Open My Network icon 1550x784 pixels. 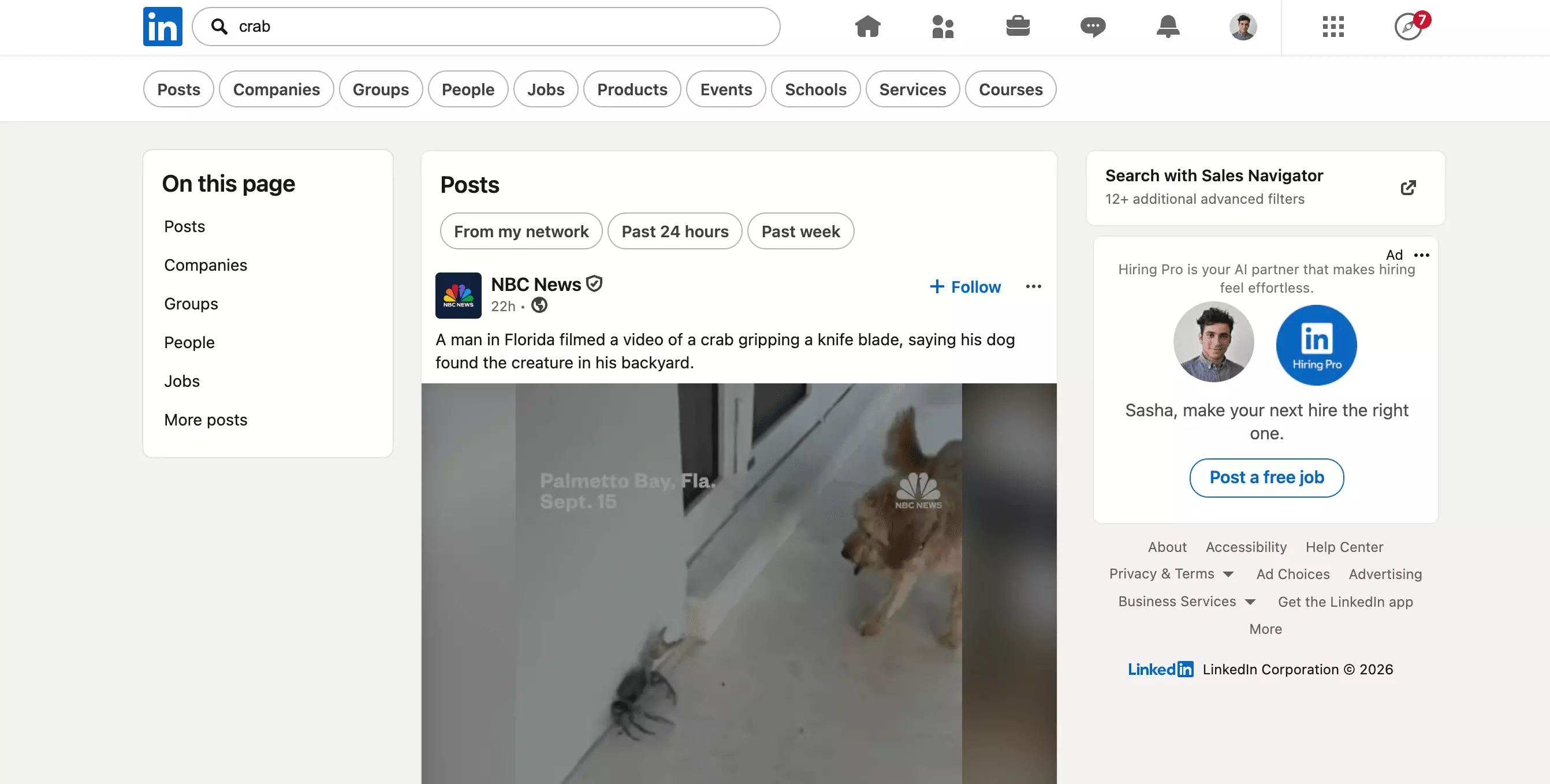click(943, 27)
